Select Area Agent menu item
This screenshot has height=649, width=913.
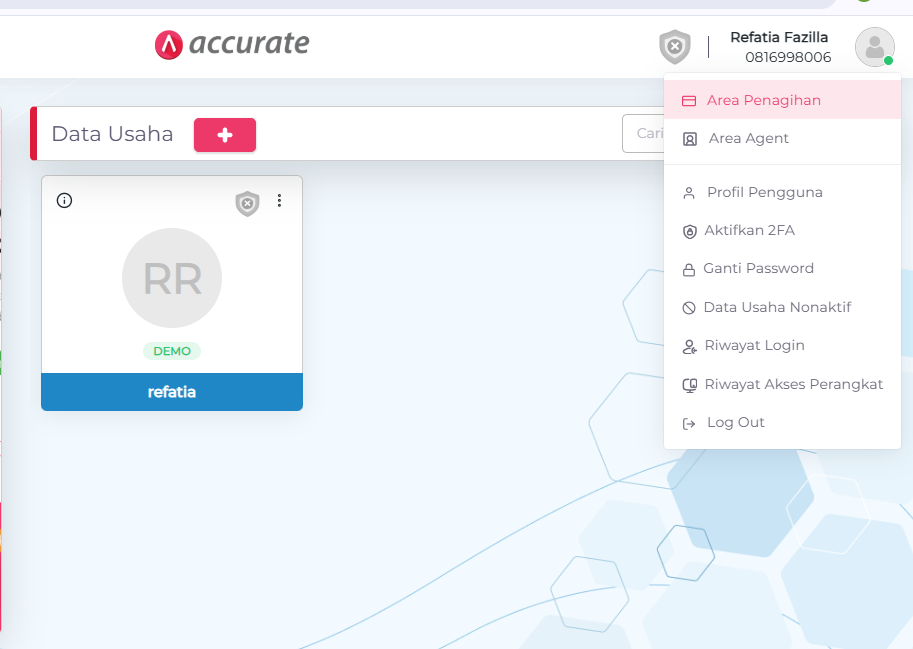[748, 139]
